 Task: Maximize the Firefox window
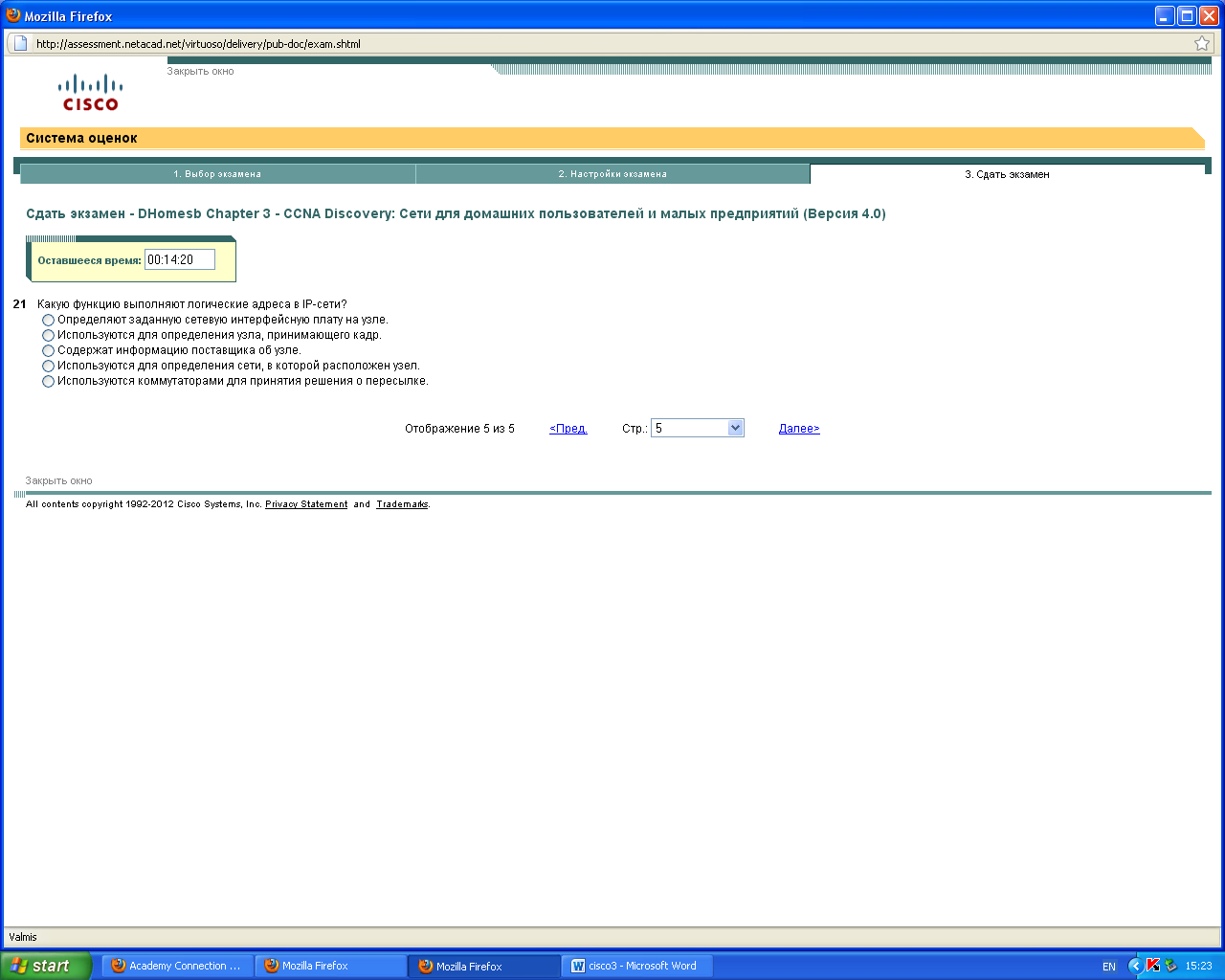click(x=1187, y=16)
